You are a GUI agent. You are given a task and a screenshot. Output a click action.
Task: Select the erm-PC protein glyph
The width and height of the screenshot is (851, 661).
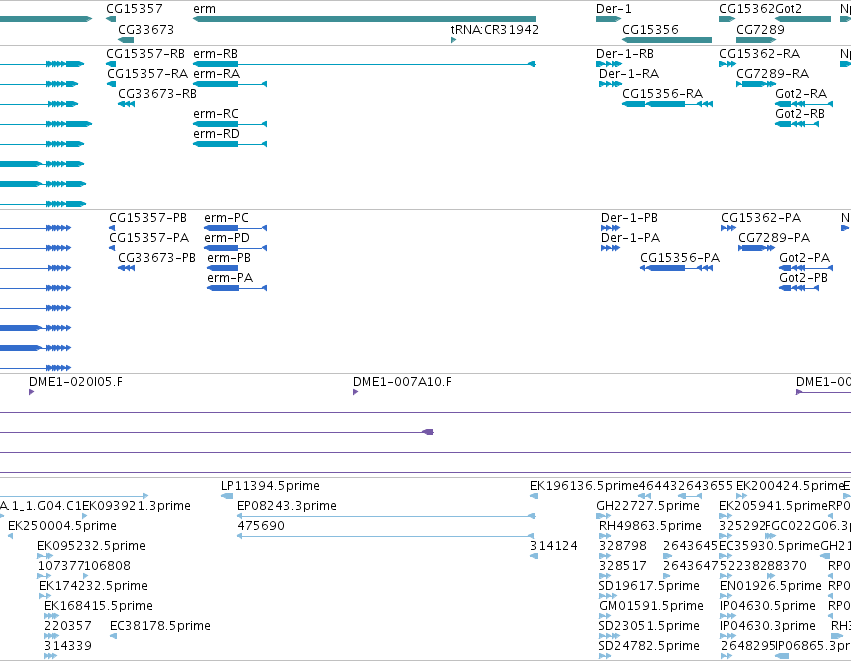[x=236, y=228]
